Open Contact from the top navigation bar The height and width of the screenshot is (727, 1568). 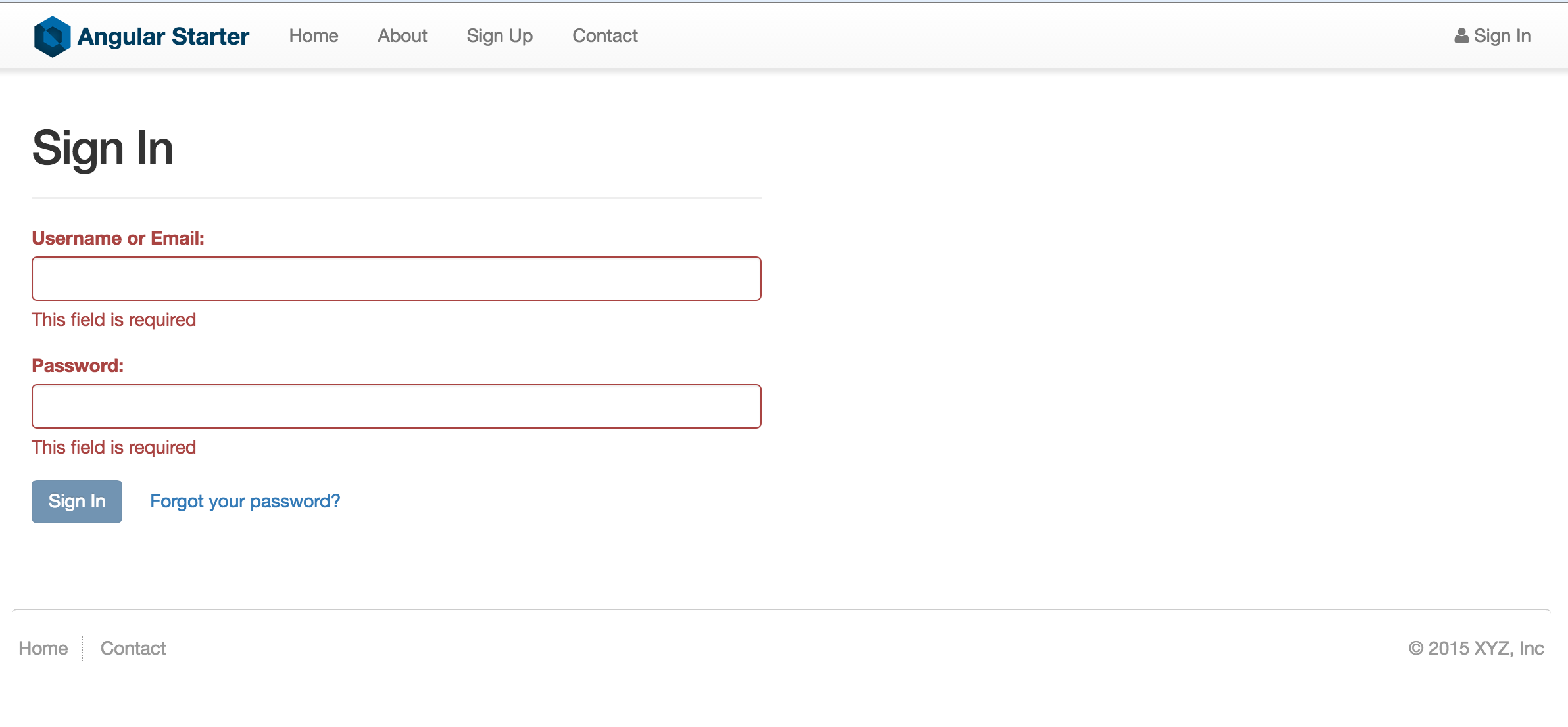[604, 36]
